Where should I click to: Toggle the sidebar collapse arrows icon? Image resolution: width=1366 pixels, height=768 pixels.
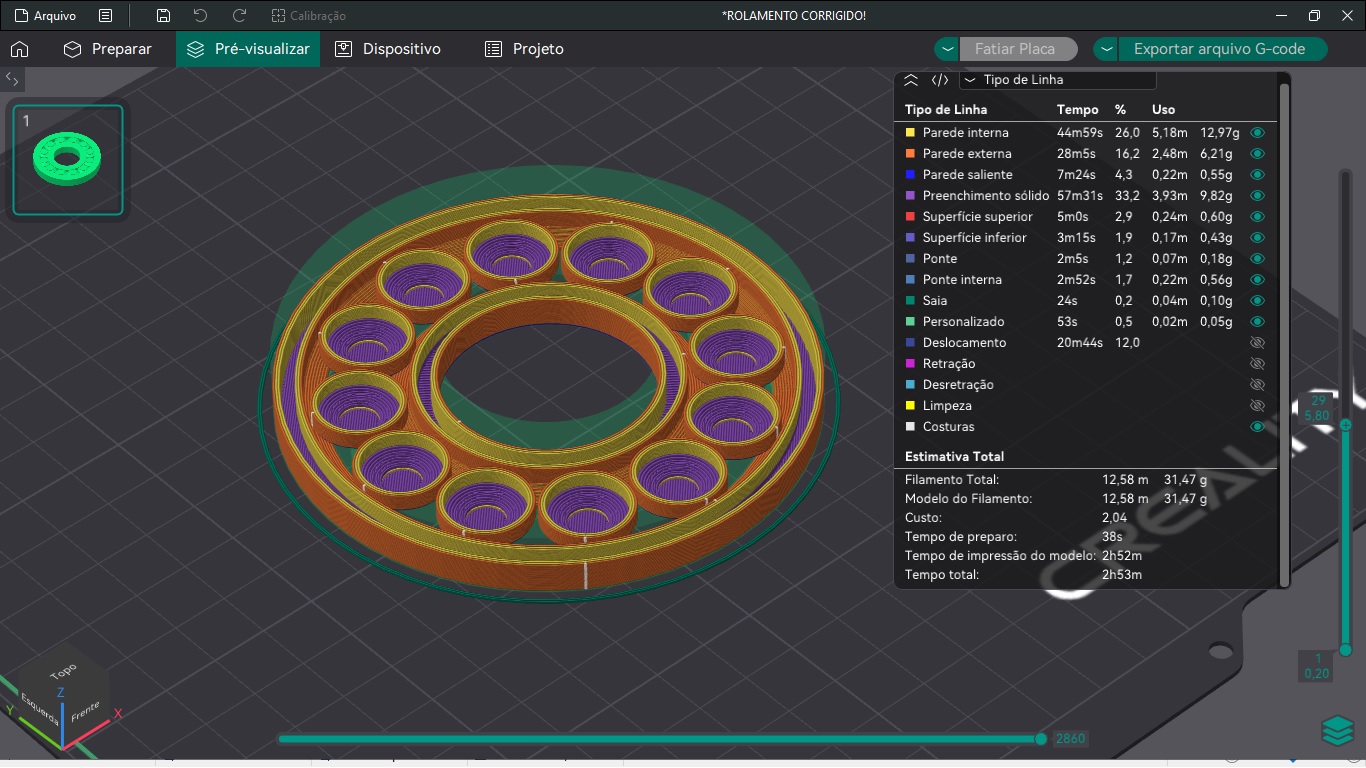[x=13, y=78]
